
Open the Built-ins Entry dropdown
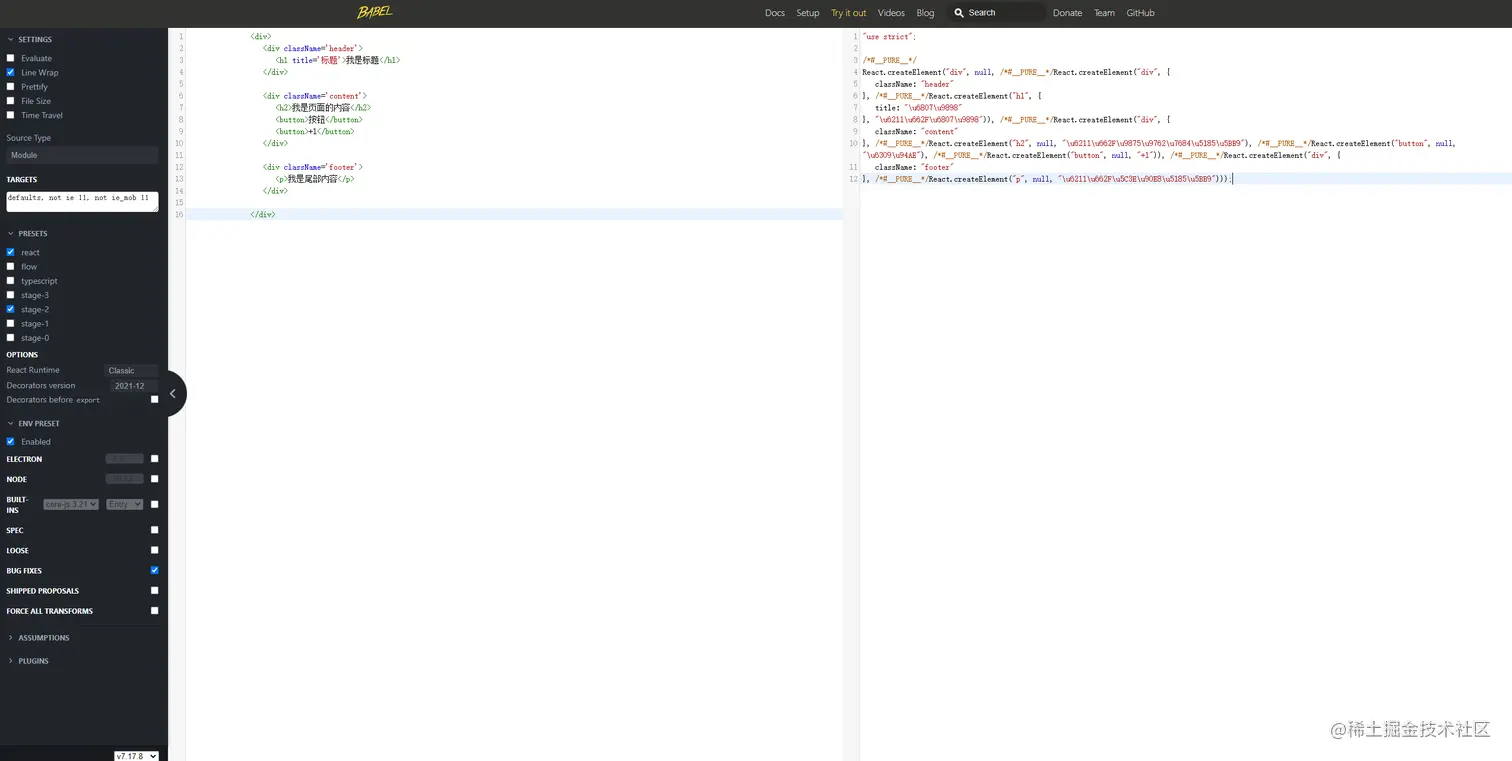coord(125,504)
